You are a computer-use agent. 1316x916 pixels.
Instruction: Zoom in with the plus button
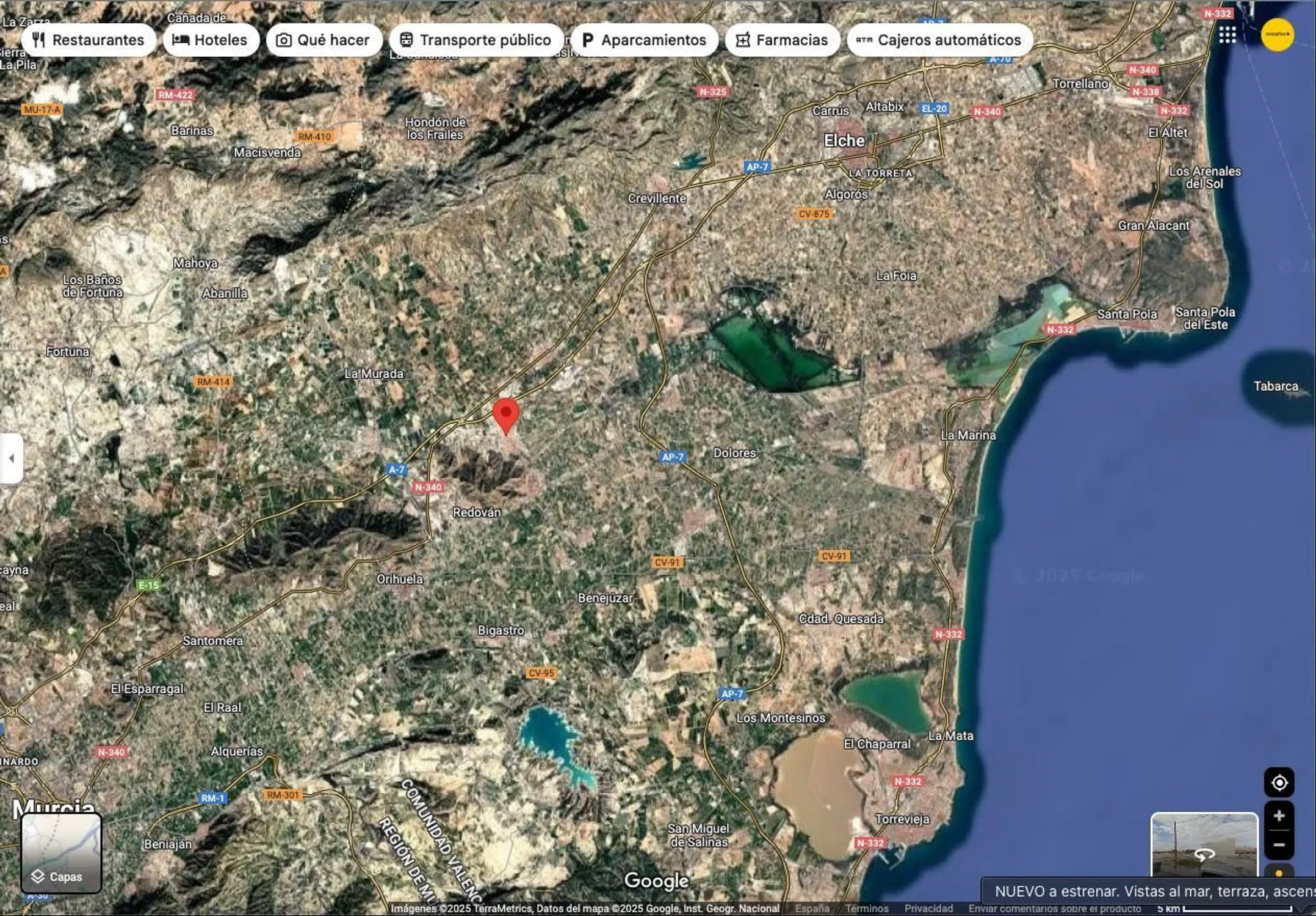pos(1279,816)
